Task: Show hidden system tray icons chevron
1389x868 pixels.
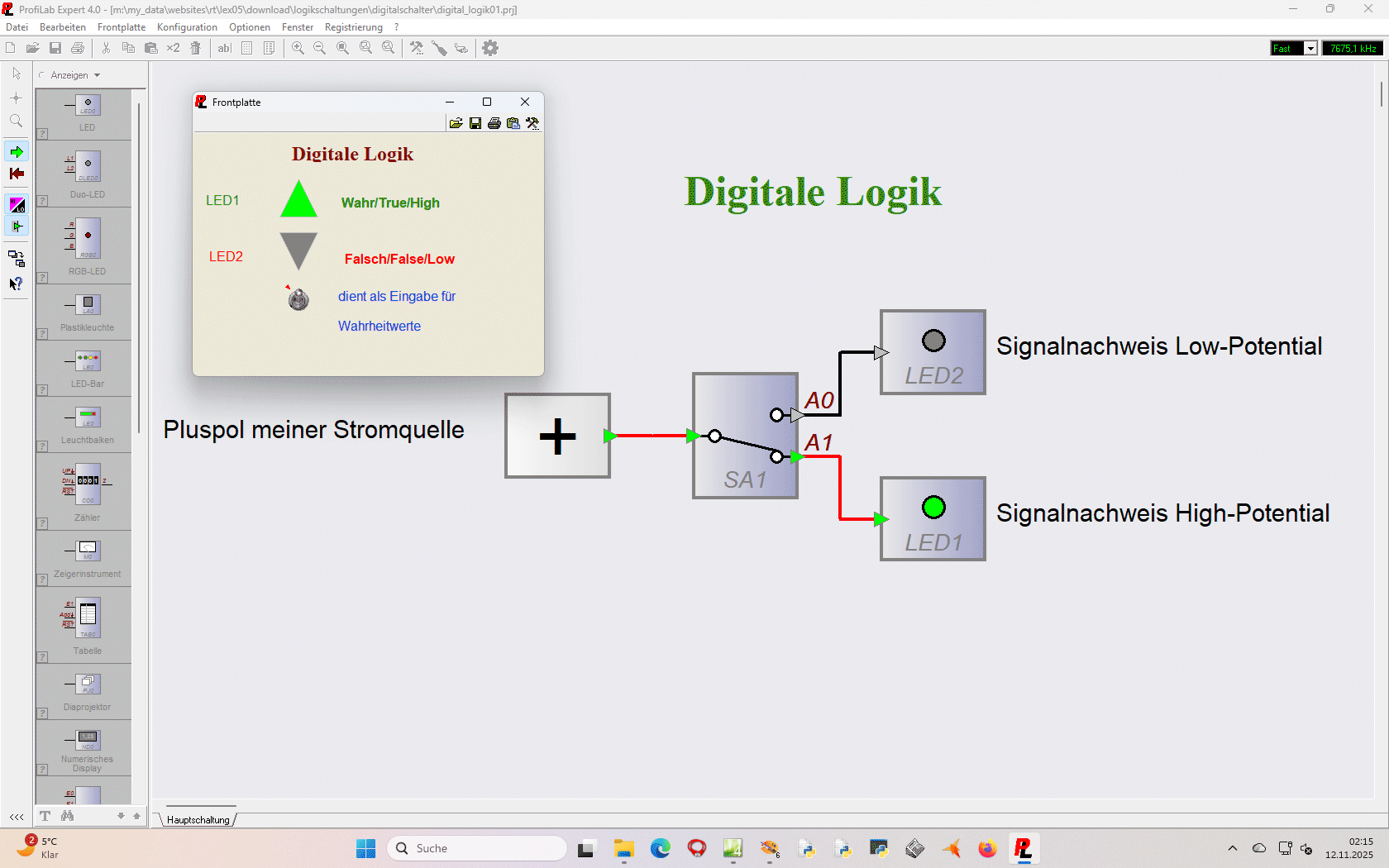Action: tap(1233, 848)
